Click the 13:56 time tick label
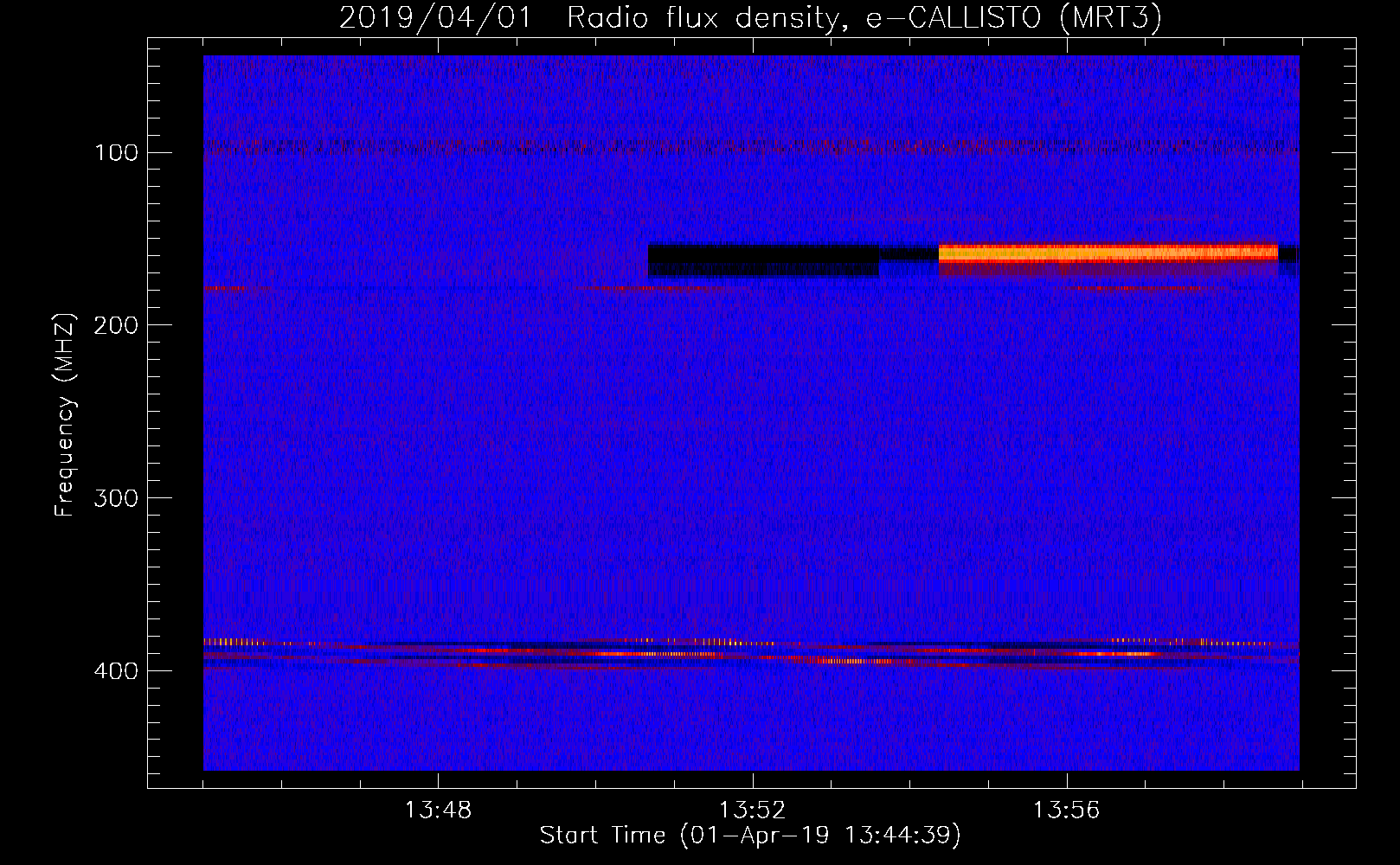Viewport: 1400px width, 865px height. coord(1066,811)
